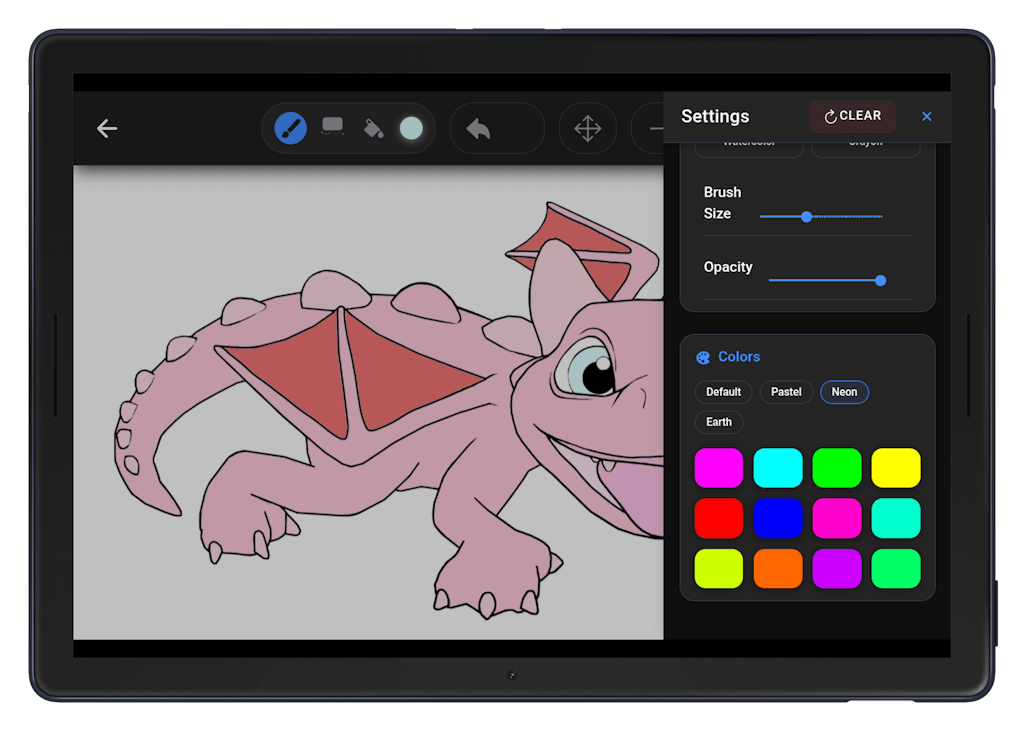Click the Colors palette icon

[x=703, y=357]
